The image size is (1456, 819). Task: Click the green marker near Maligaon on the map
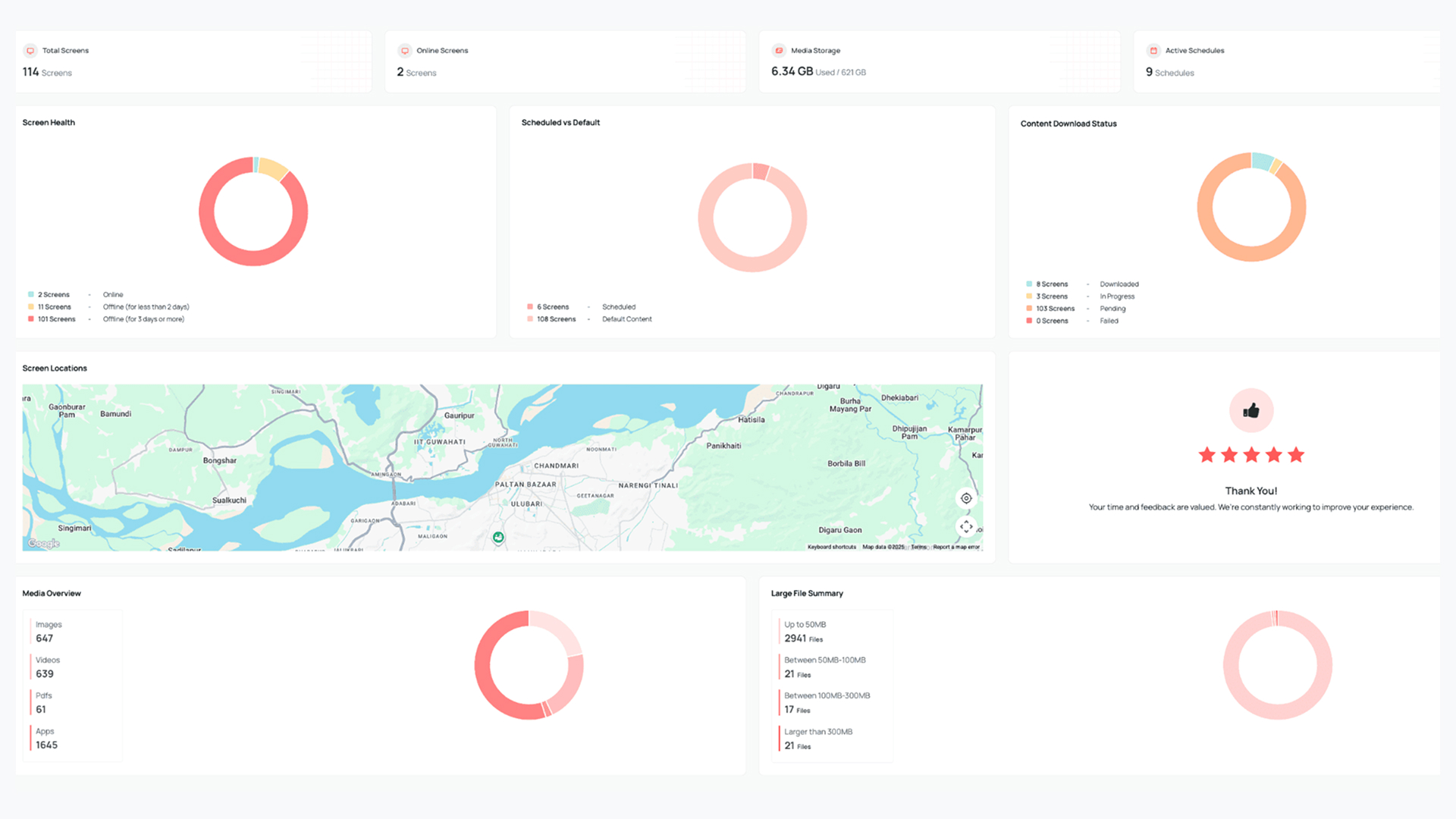click(498, 537)
